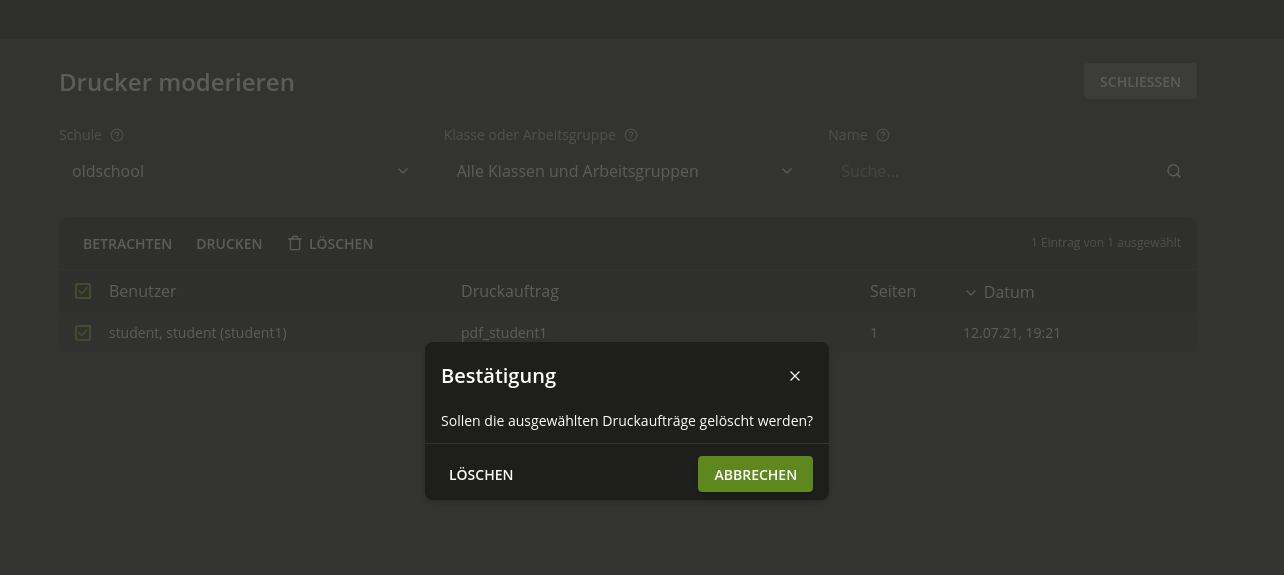Select the pdf_student1 print job entry
Image resolution: width=1284 pixels, height=575 pixels.
tap(503, 333)
